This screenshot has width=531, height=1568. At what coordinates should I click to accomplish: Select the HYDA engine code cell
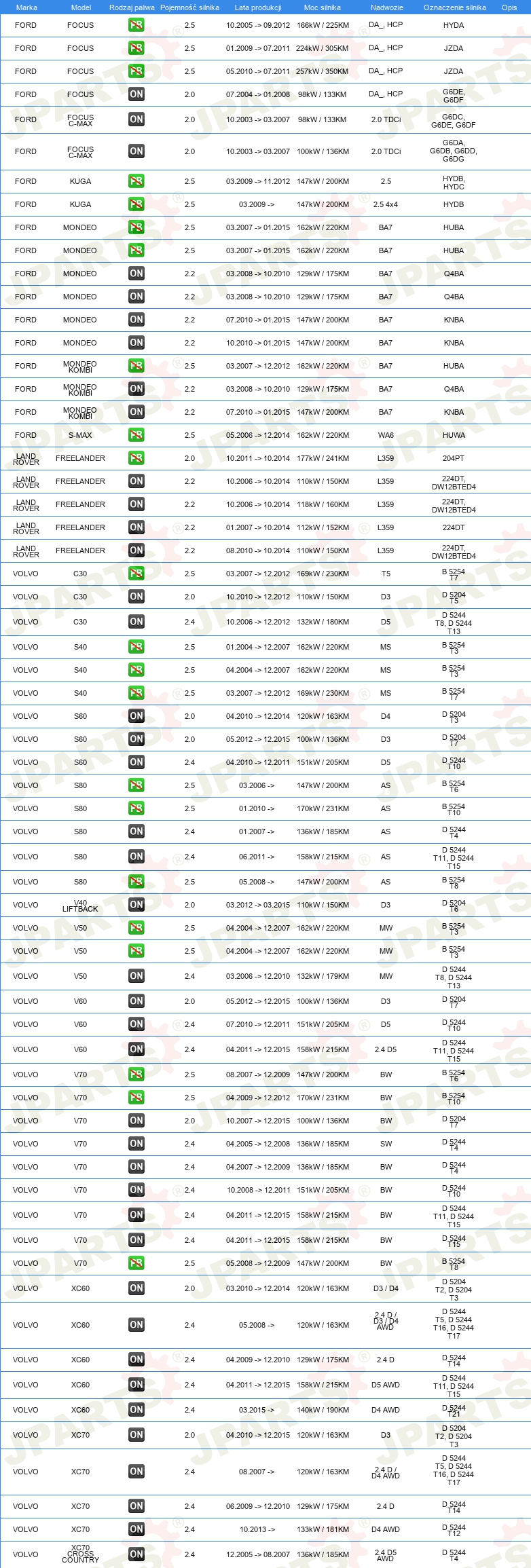click(454, 25)
